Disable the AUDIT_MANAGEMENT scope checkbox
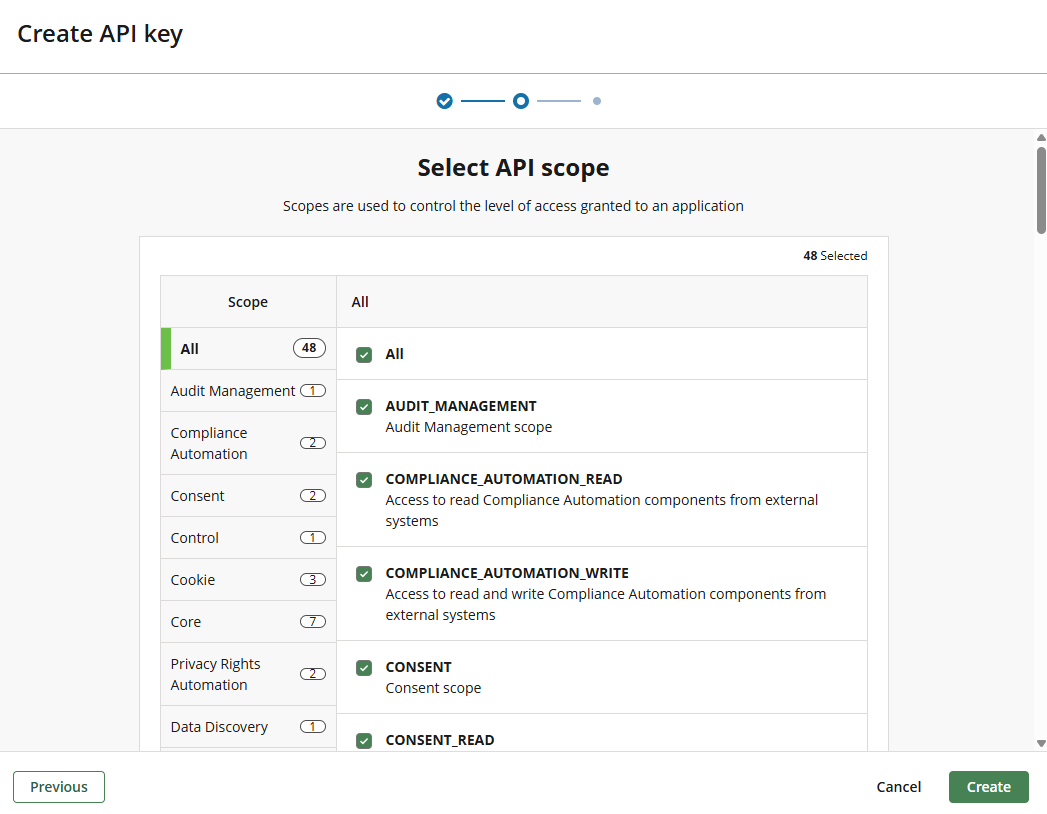This screenshot has width=1047, height=814. tap(364, 407)
